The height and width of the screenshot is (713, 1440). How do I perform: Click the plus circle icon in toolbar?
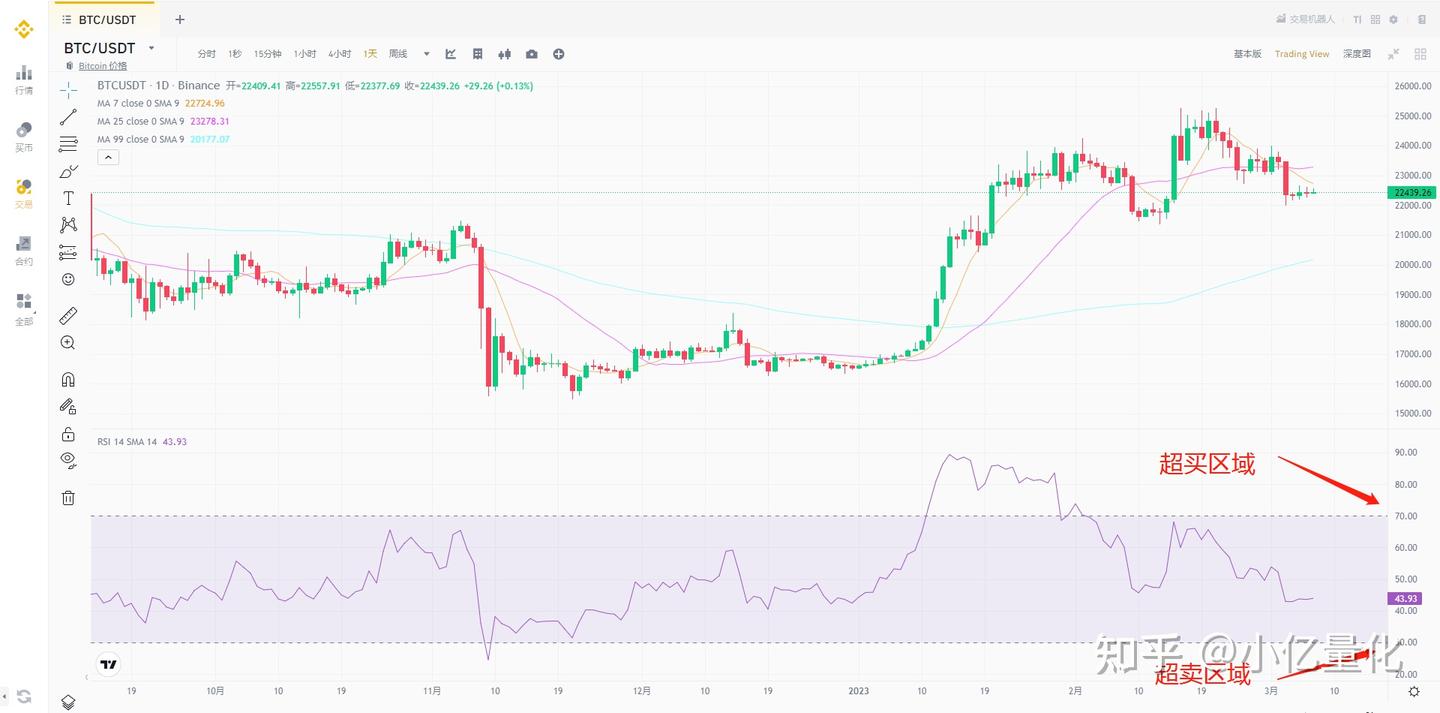559,54
